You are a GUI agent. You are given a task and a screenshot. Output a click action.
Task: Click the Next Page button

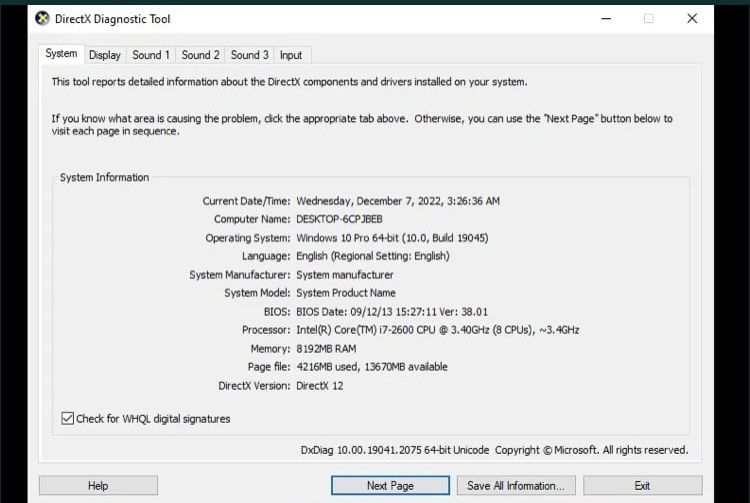(x=390, y=485)
